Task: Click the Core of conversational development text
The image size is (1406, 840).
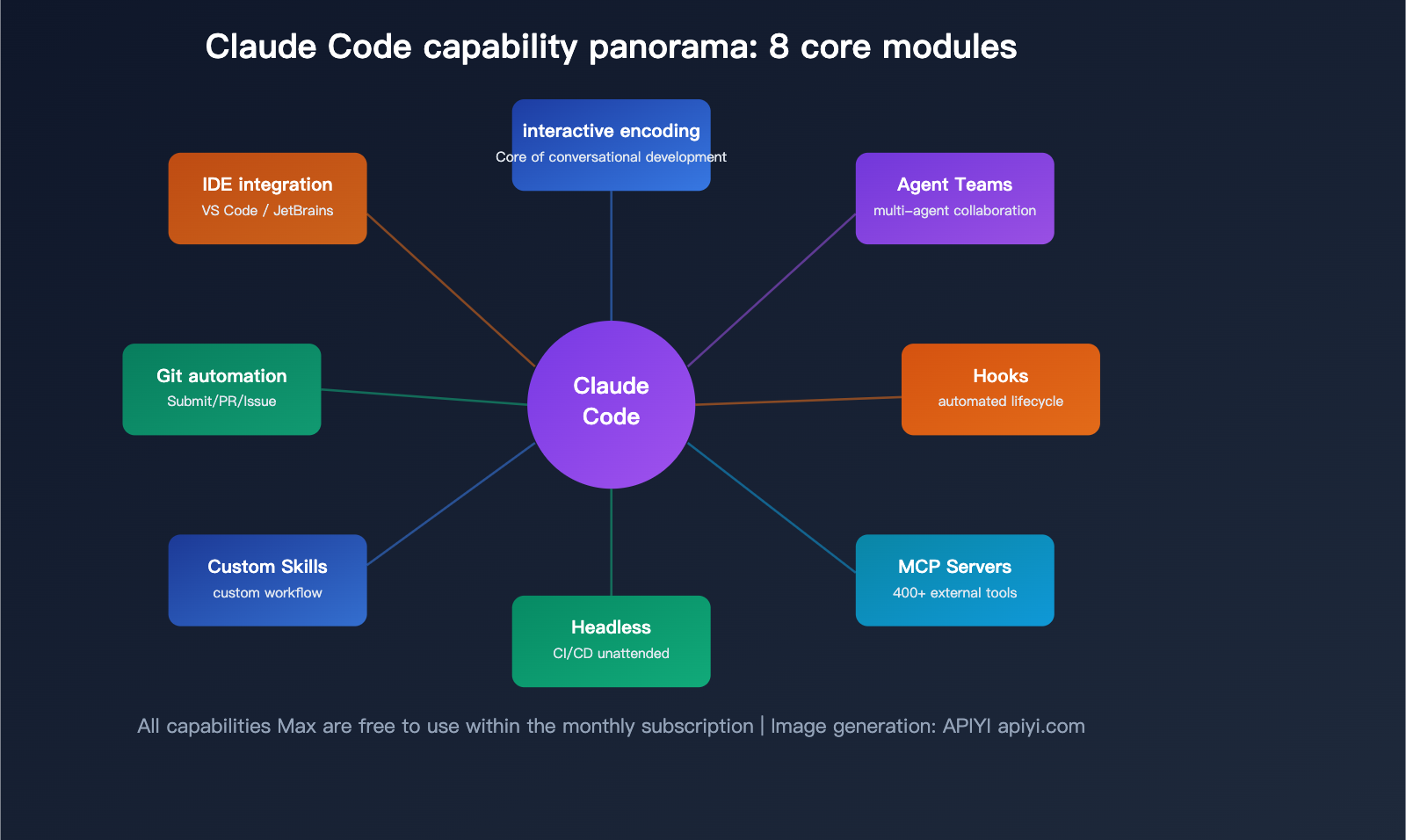Action: (x=611, y=157)
